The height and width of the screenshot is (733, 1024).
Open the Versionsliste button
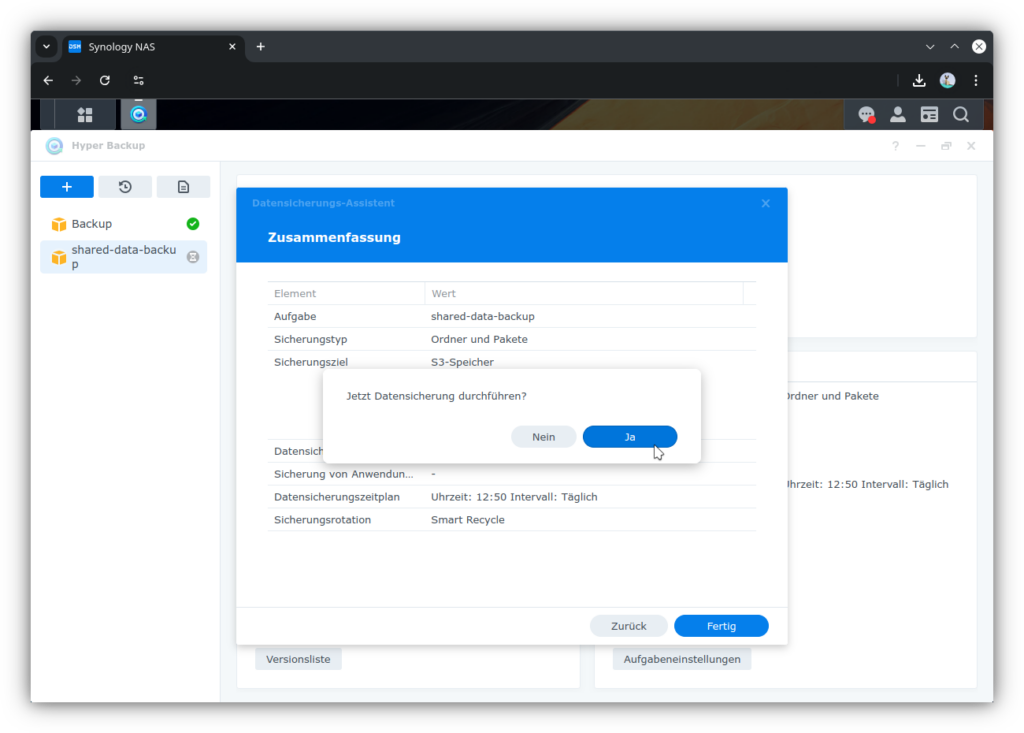tap(298, 659)
